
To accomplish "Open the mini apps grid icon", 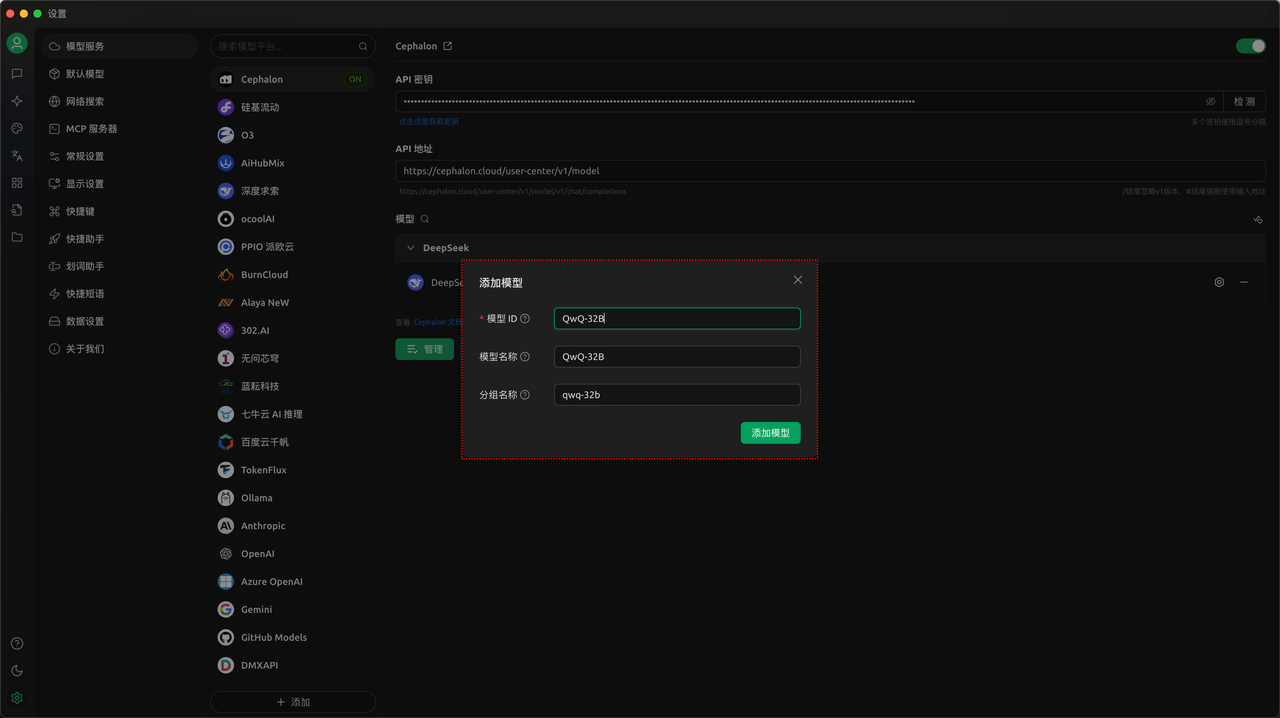I will pos(17,183).
